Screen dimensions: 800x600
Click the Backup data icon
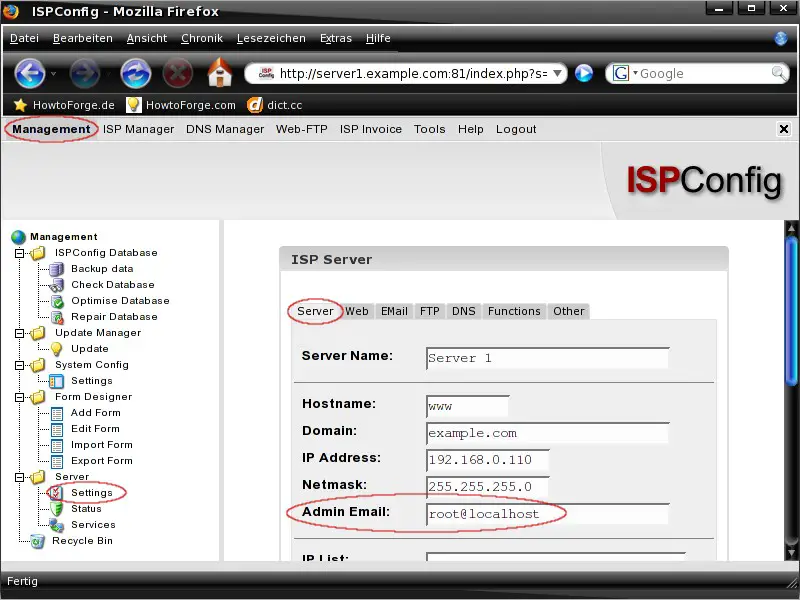tap(56, 269)
